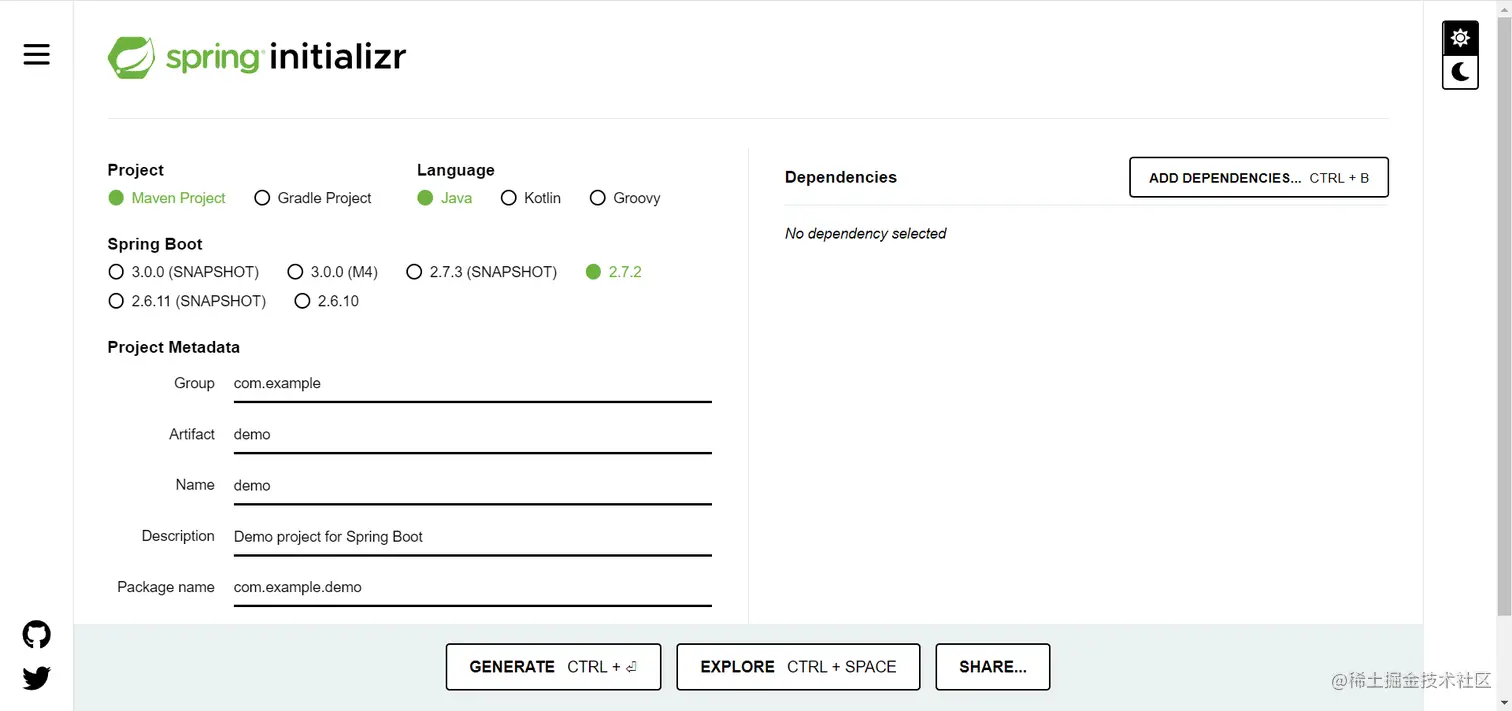Select Gradle Project radio option
Viewport: 1512px width, 711px height.
[313, 198]
